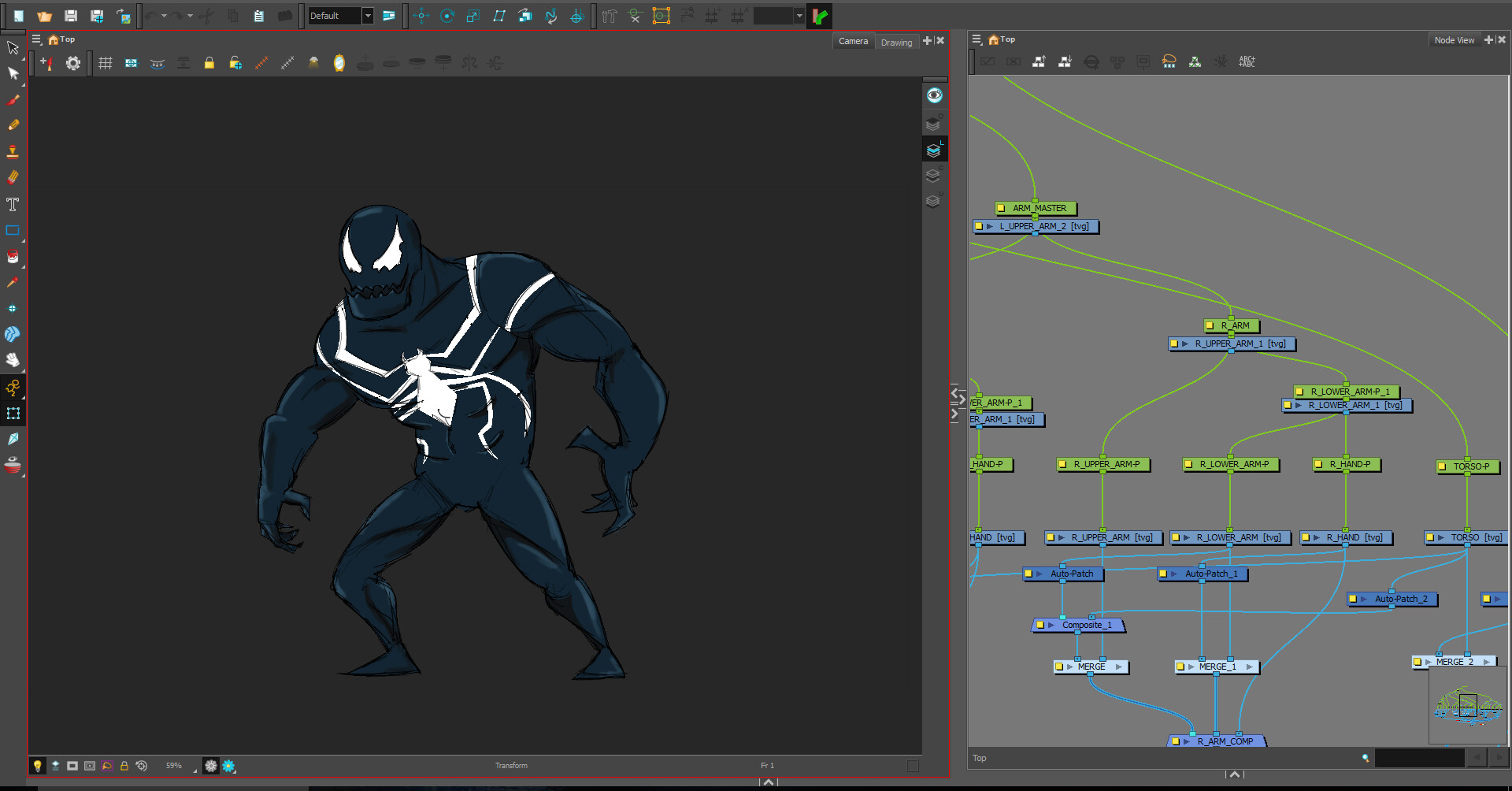The image size is (1512, 791).
Task: Select the Stamp tool
Action: [13, 151]
